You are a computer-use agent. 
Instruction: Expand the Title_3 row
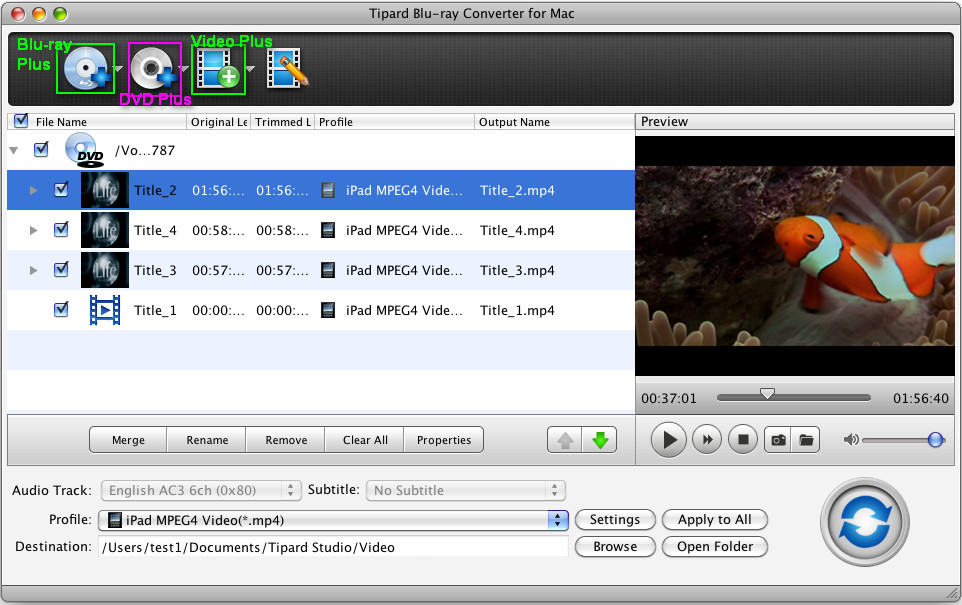34,270
